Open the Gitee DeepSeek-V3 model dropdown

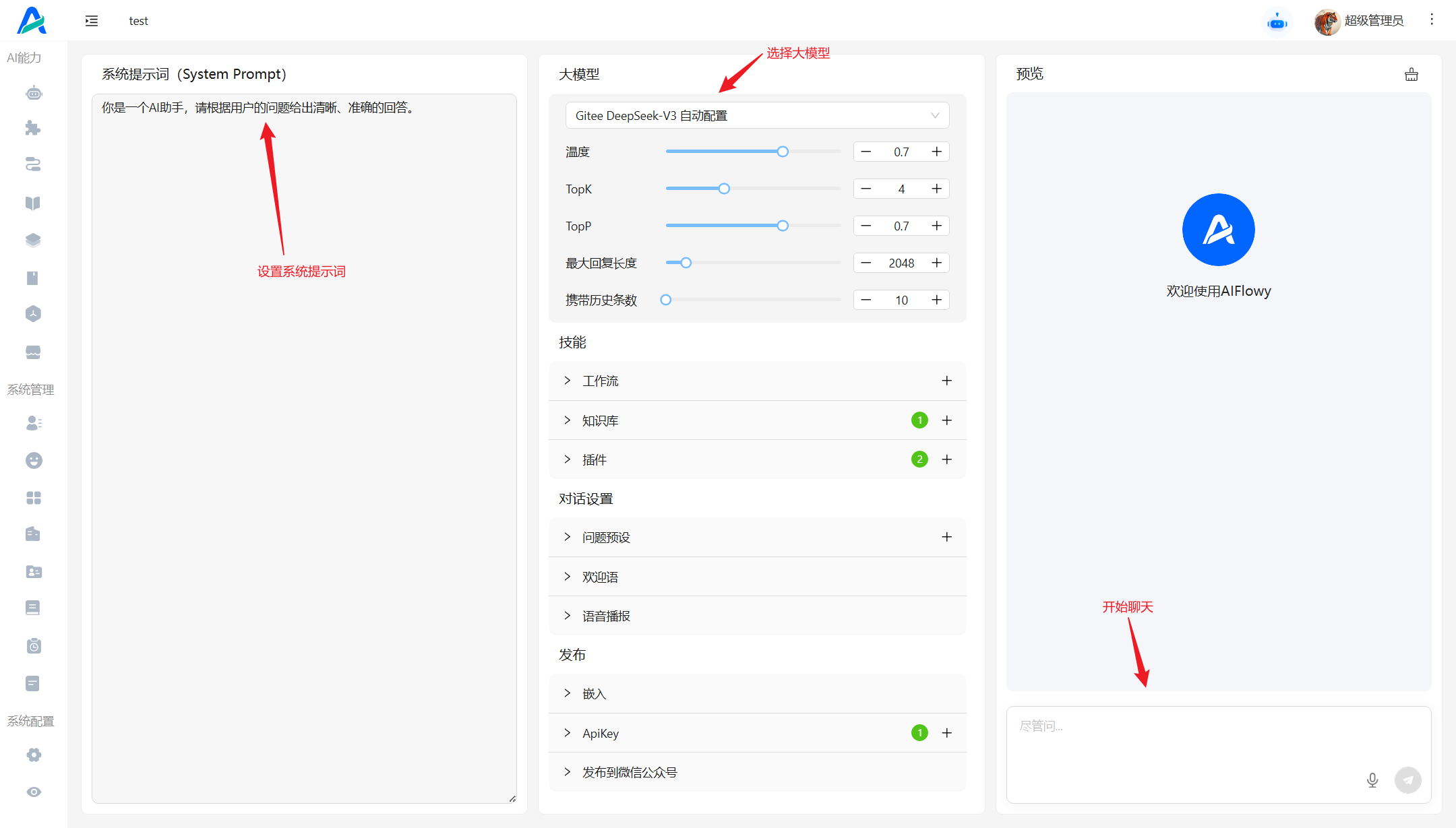tap(756, 115)
